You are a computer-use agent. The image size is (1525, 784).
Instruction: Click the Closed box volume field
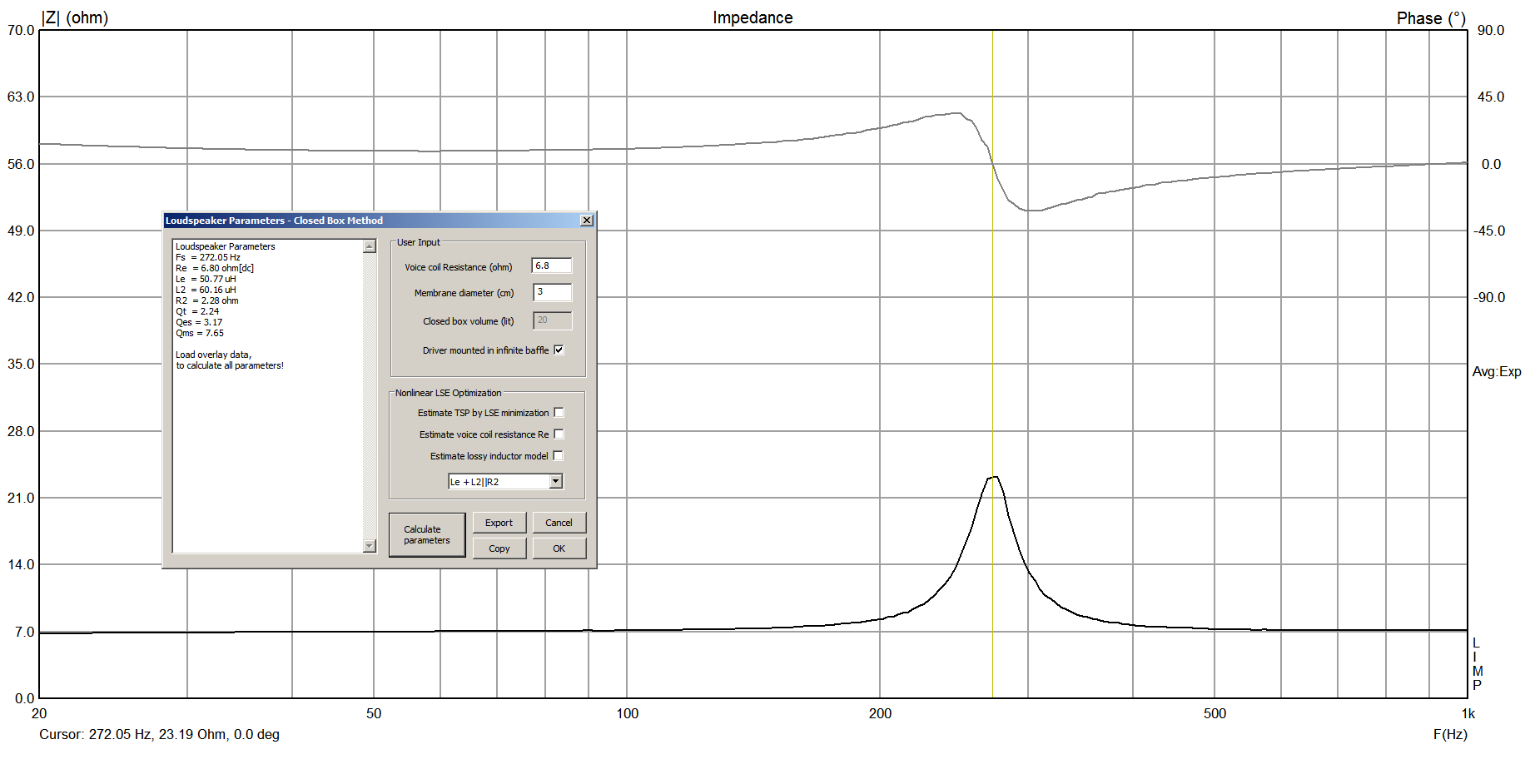pyautogui.click(x=552, y=320)
